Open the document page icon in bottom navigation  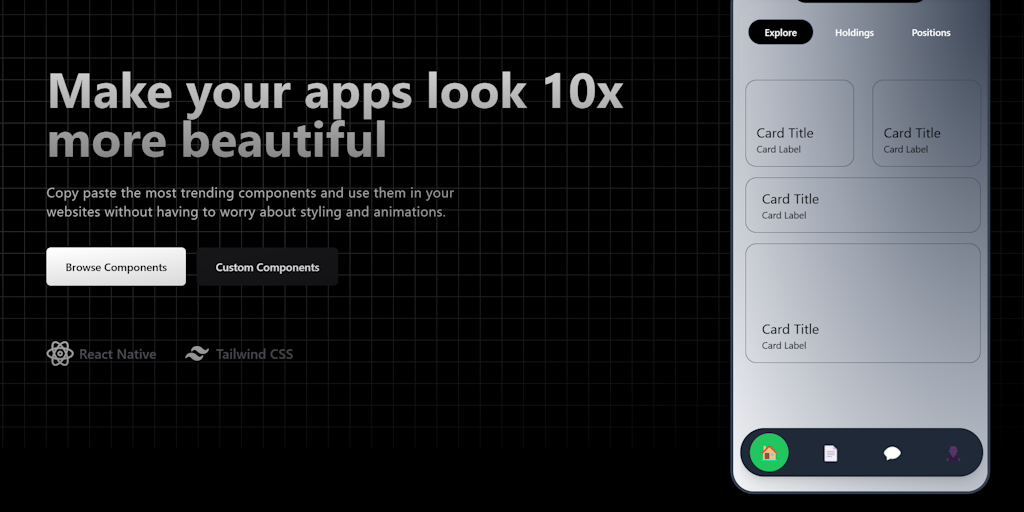pyautogui.click(x=830, y=453)
